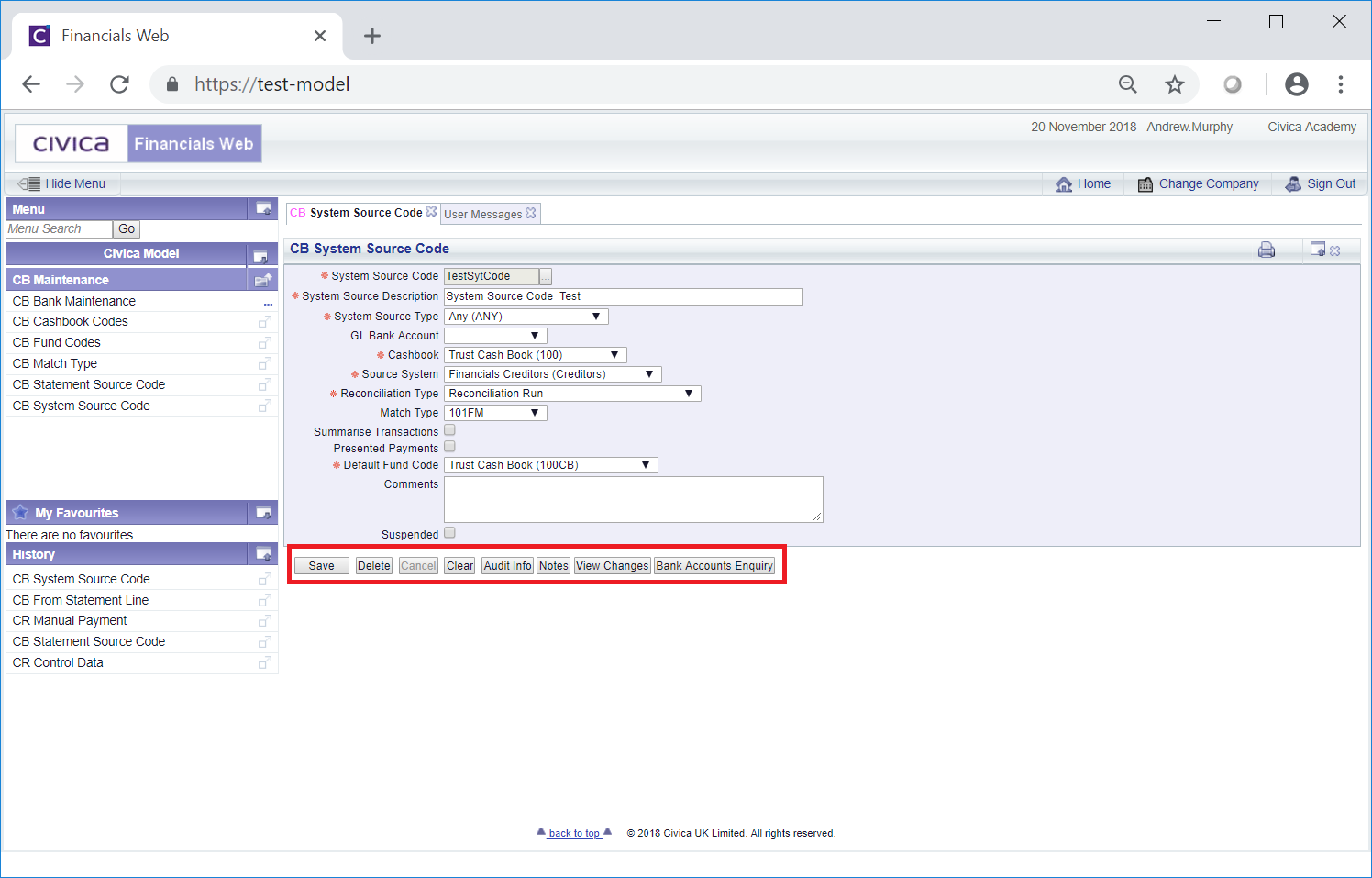Open the browser three-dot menu
The height and width of the screenshot is (878, 1372).
pyautogui.click(x=1341, y=84)
